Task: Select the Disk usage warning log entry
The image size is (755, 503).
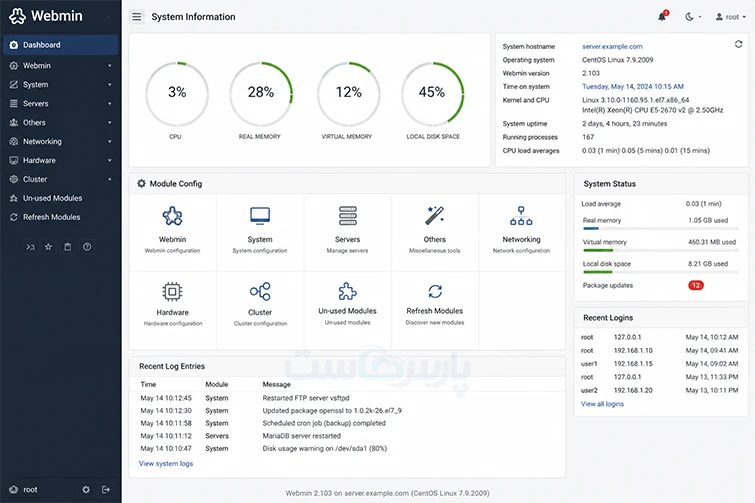Action: click(347, 448)
